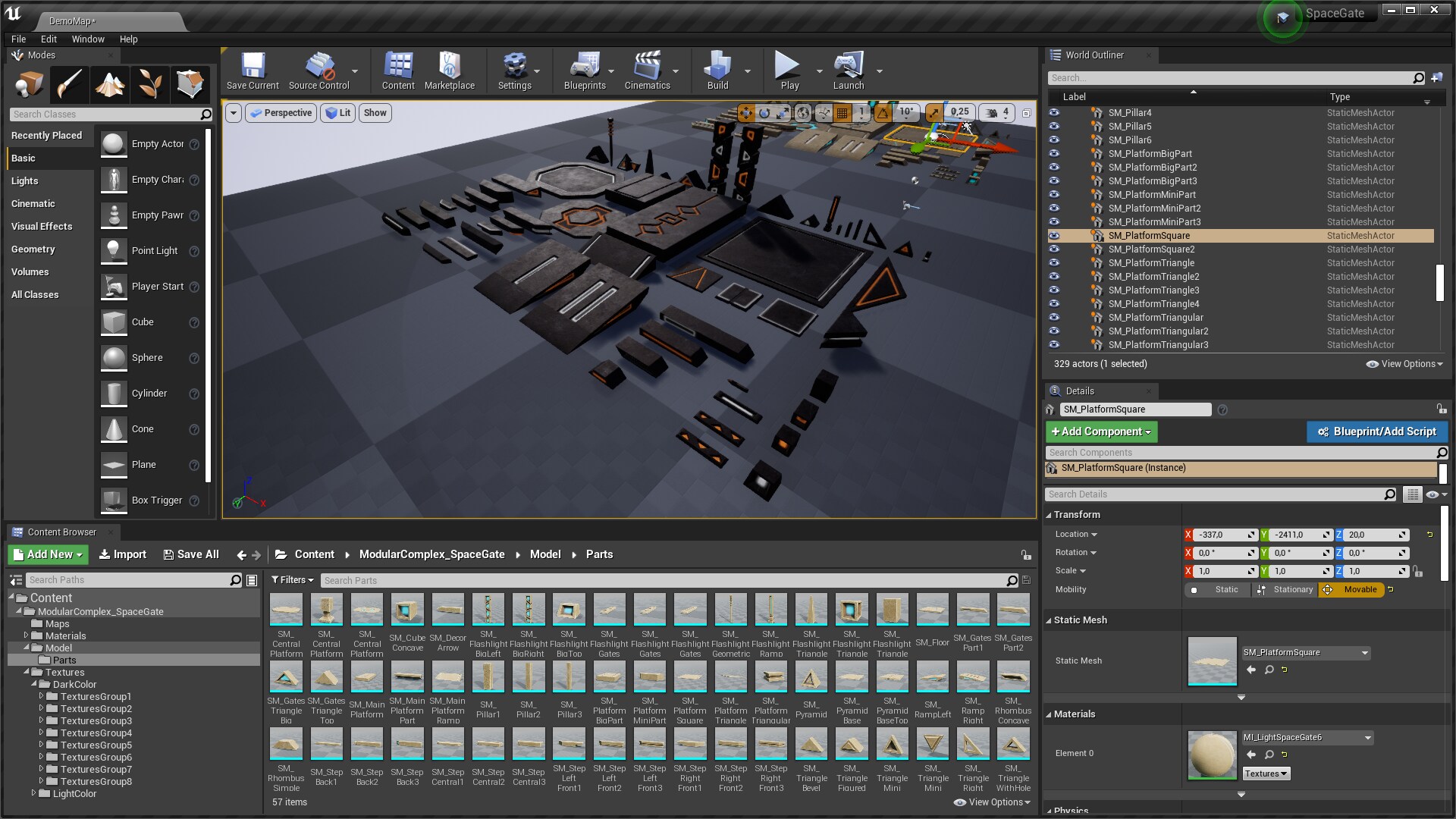The width and height of the screenshot is (1456, 819).
Task: Select the Landscape mode icon
Action: pos(110,84)
